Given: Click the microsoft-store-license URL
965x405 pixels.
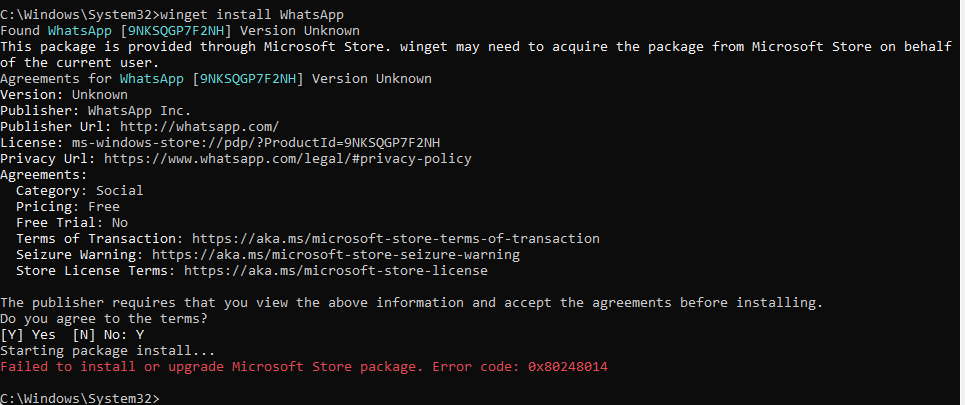Looking at the screenshot, I should pos(335,271).
